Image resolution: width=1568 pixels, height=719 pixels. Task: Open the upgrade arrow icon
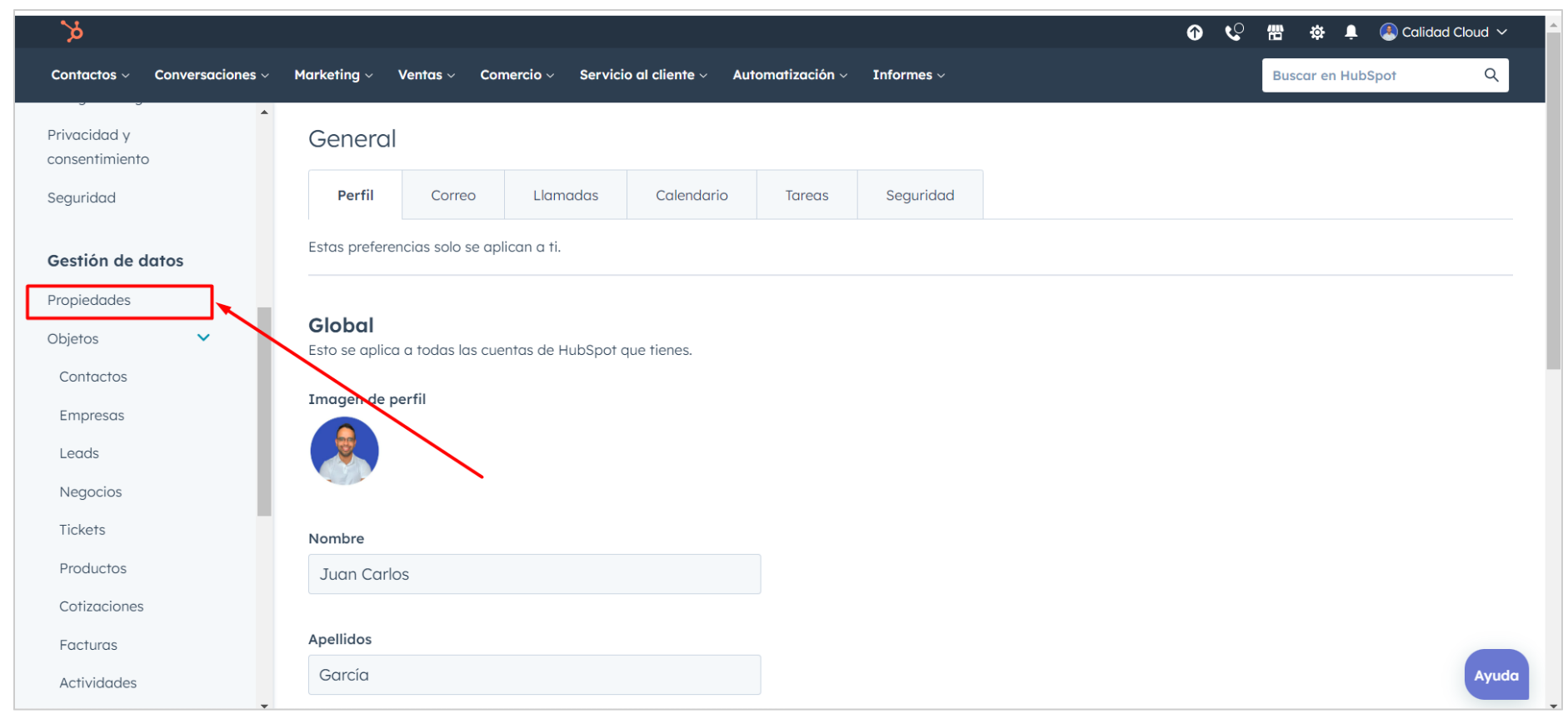tap(1194, 32)
